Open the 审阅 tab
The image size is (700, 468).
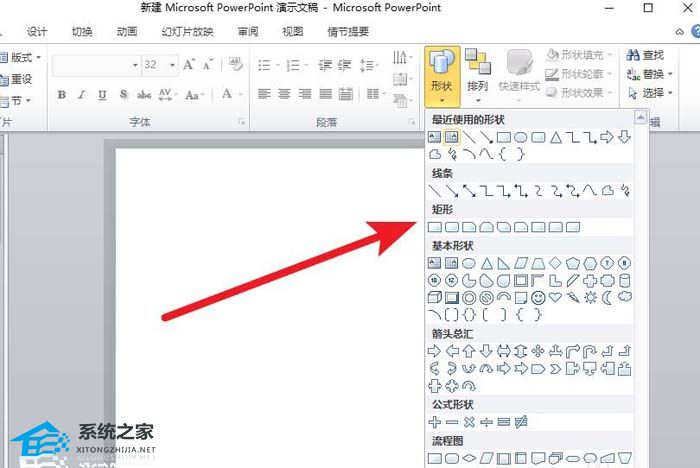click(x=248, y=32)
